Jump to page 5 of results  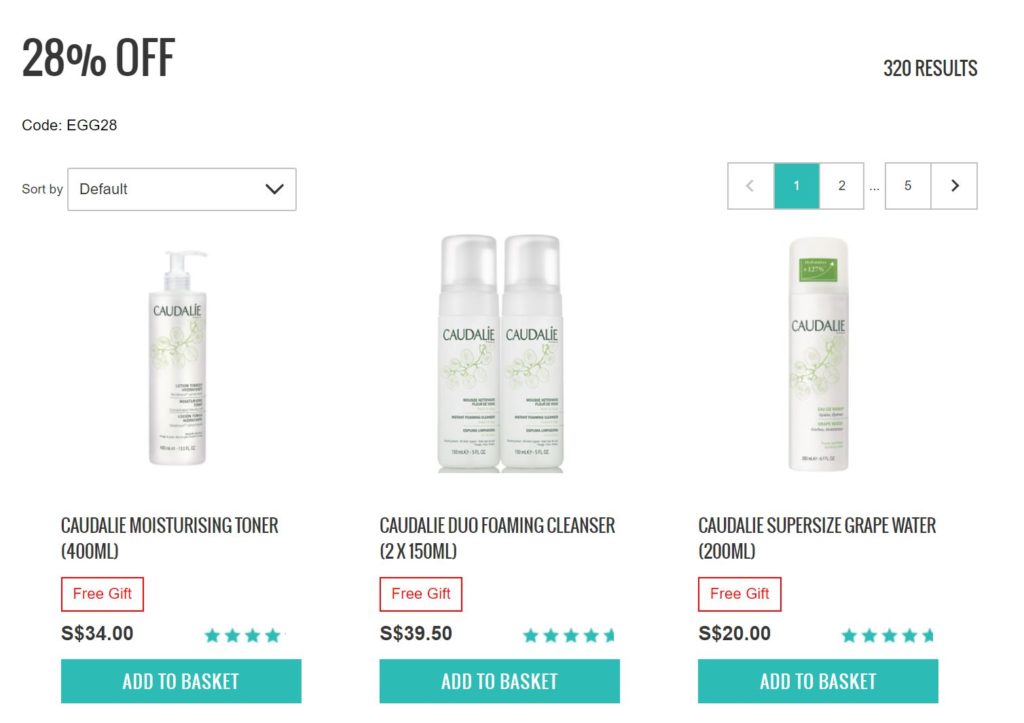(908, 186)
